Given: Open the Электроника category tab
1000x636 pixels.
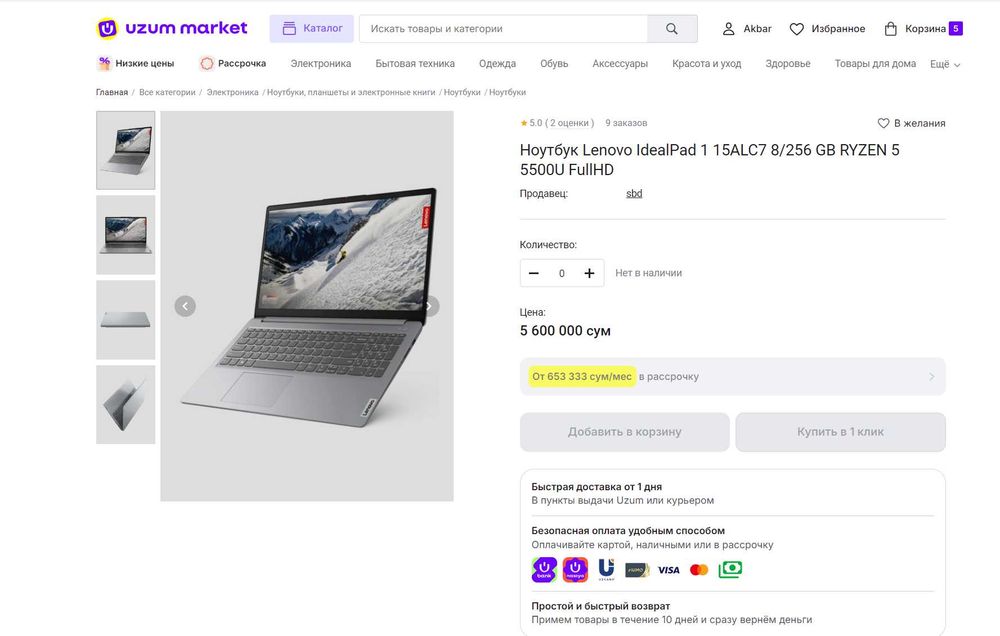Looking at the screenshot, I should pyautogui.click(x=321, y=64).
